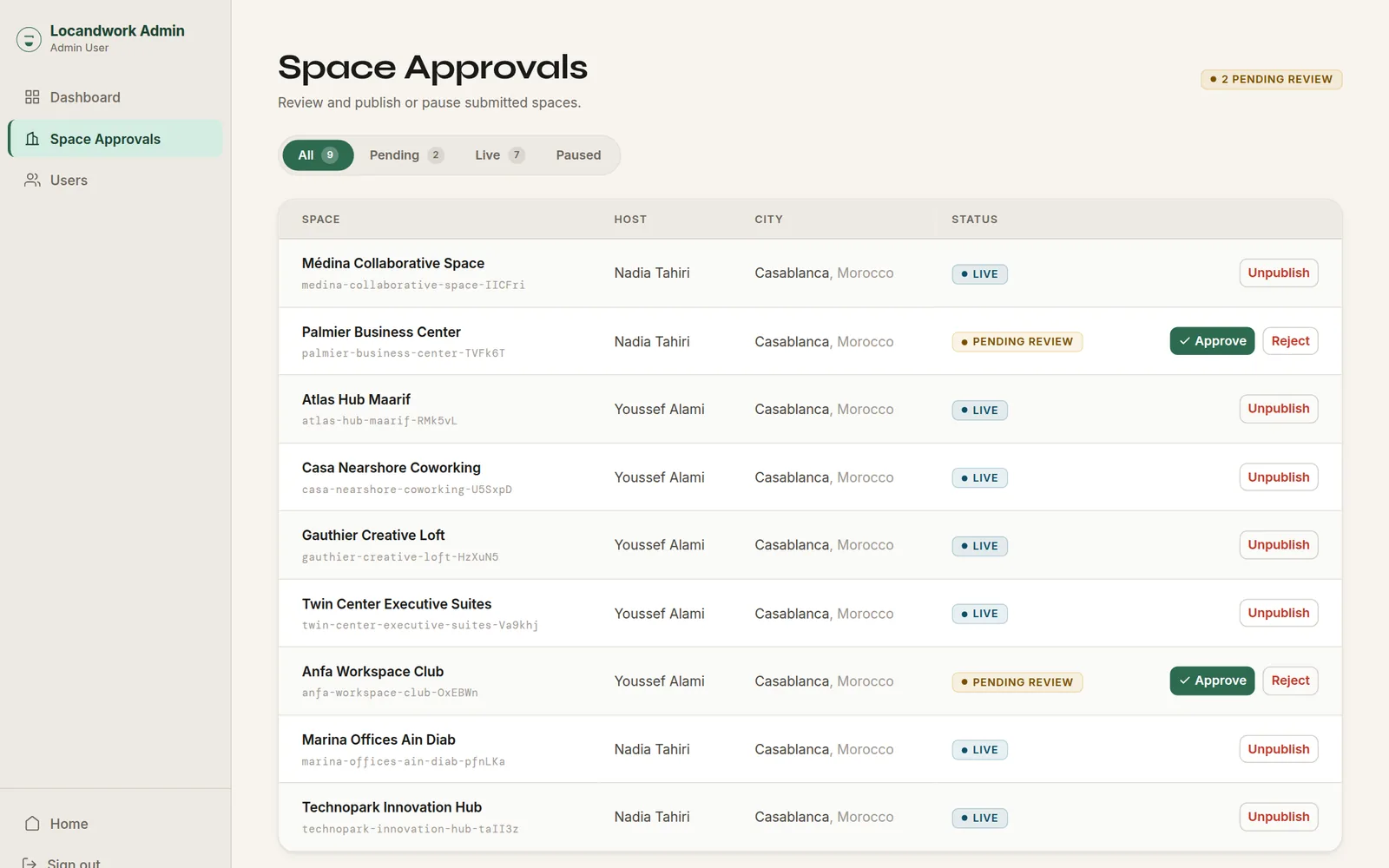Show Pending spaces tab
This screenshot has height=868, width=1389.
coord(406,155)
